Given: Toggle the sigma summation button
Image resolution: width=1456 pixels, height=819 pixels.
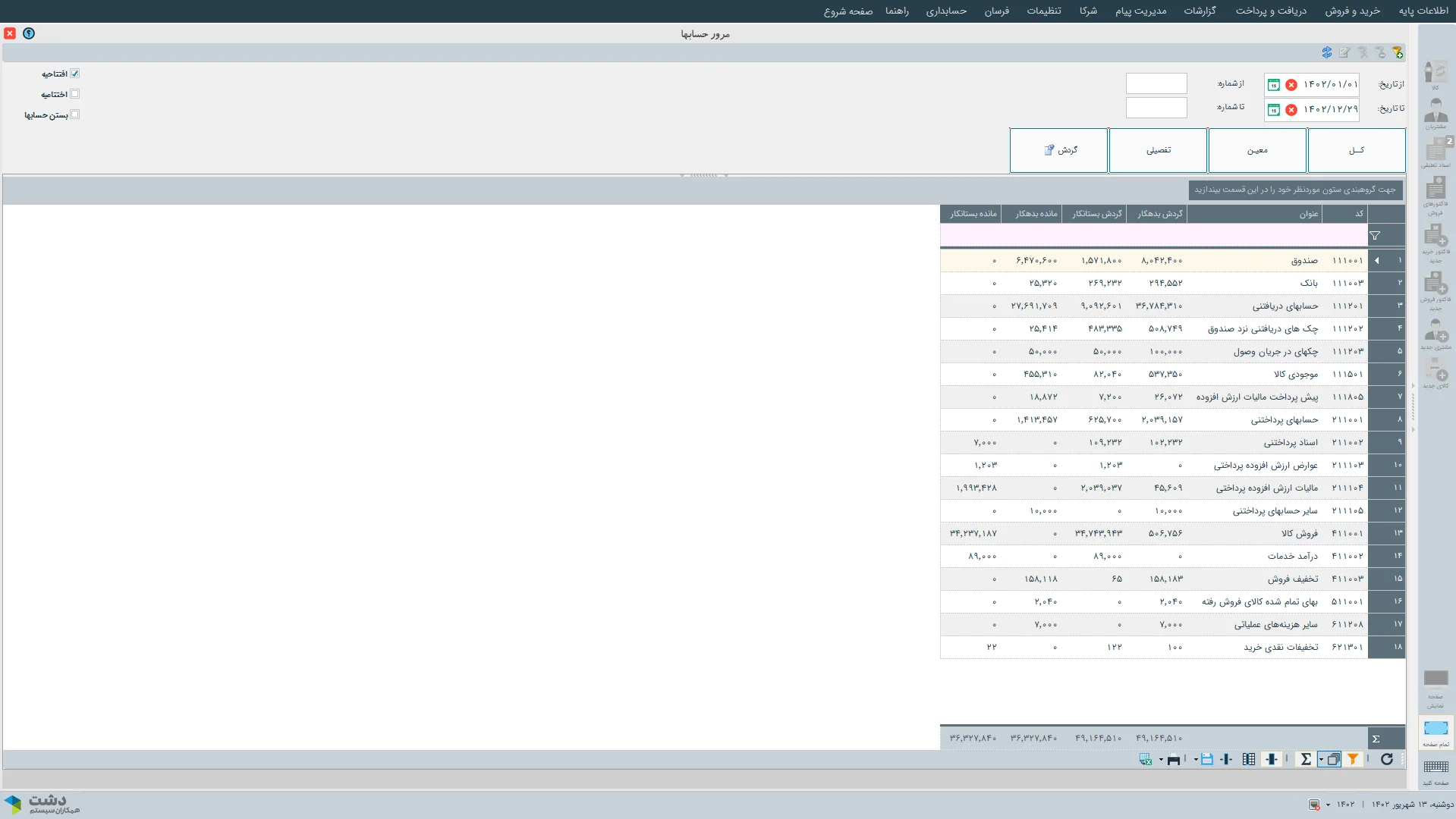Looking at the screenshot, I should pos(1305,759).
